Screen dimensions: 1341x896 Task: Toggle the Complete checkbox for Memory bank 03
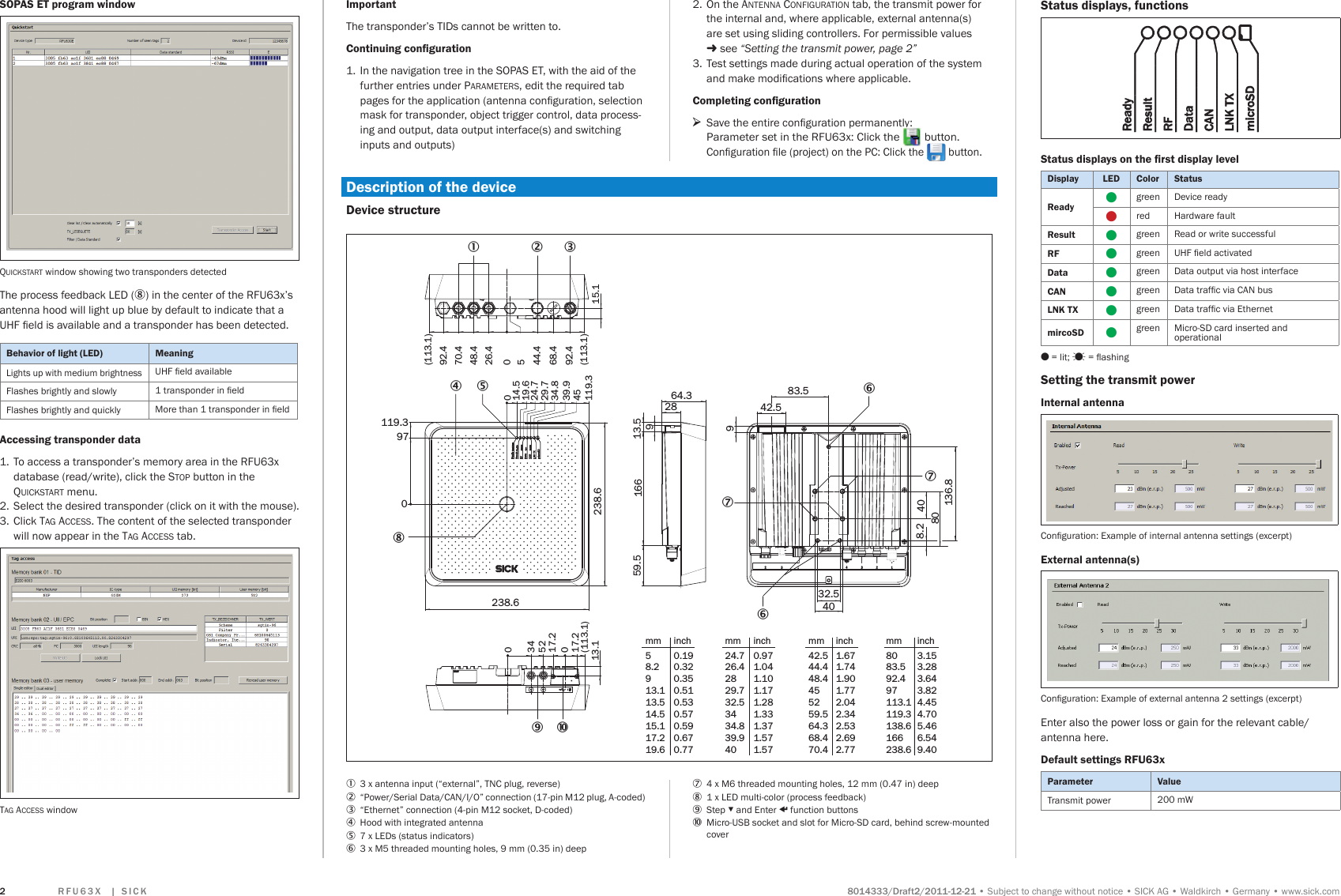(x=115, y=680)
